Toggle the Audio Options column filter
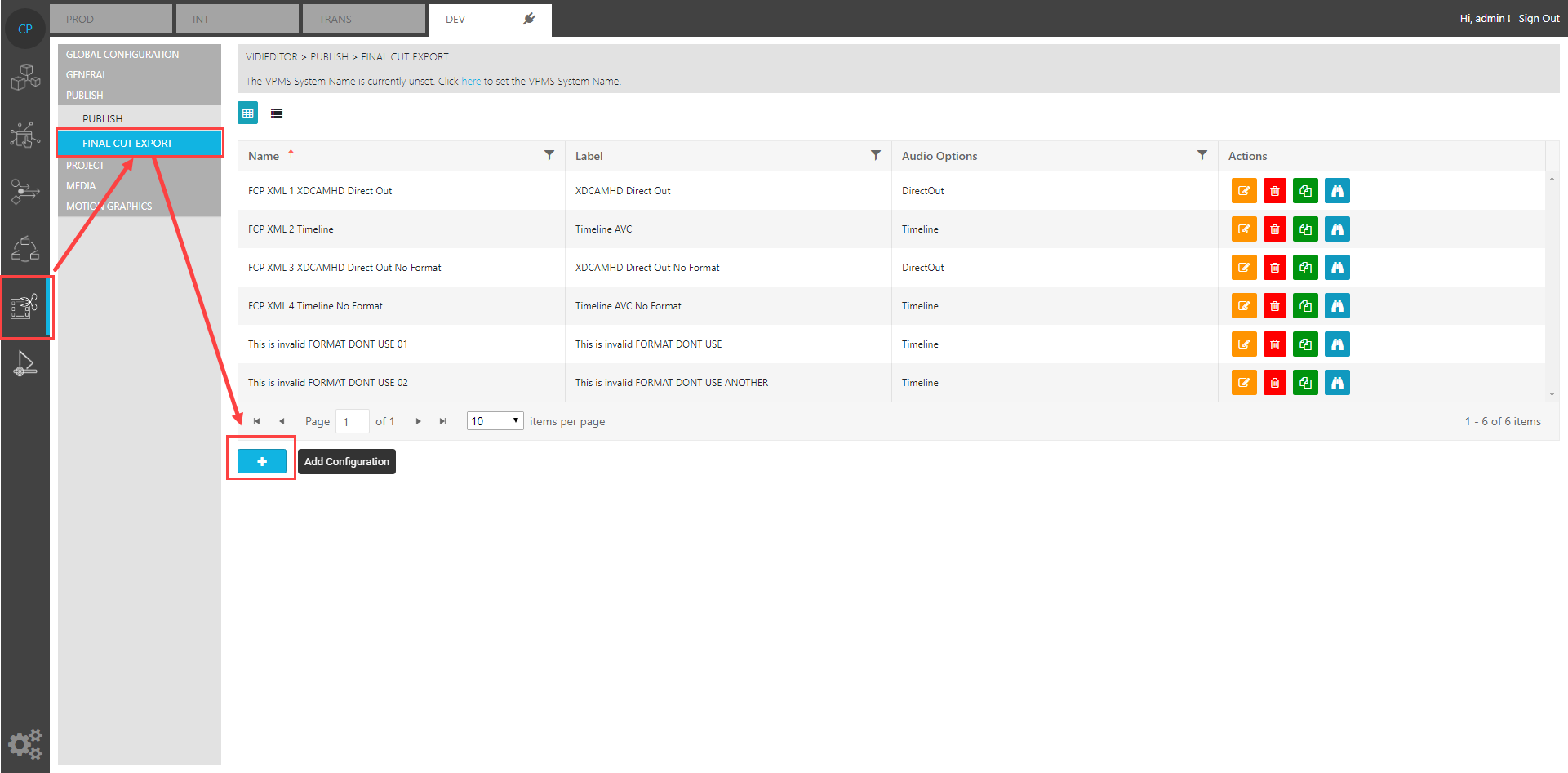This screenshot has width=1568, height=773. [x=1202, y=155]
